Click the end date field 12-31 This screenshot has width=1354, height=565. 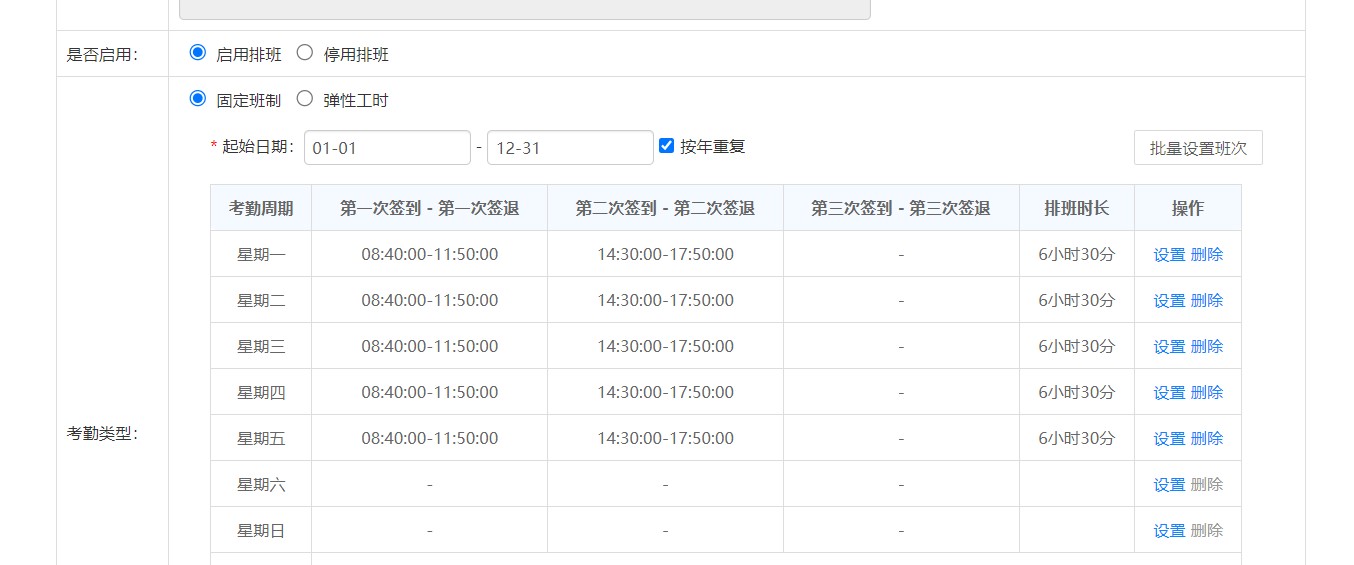click(x=570, y=148)
